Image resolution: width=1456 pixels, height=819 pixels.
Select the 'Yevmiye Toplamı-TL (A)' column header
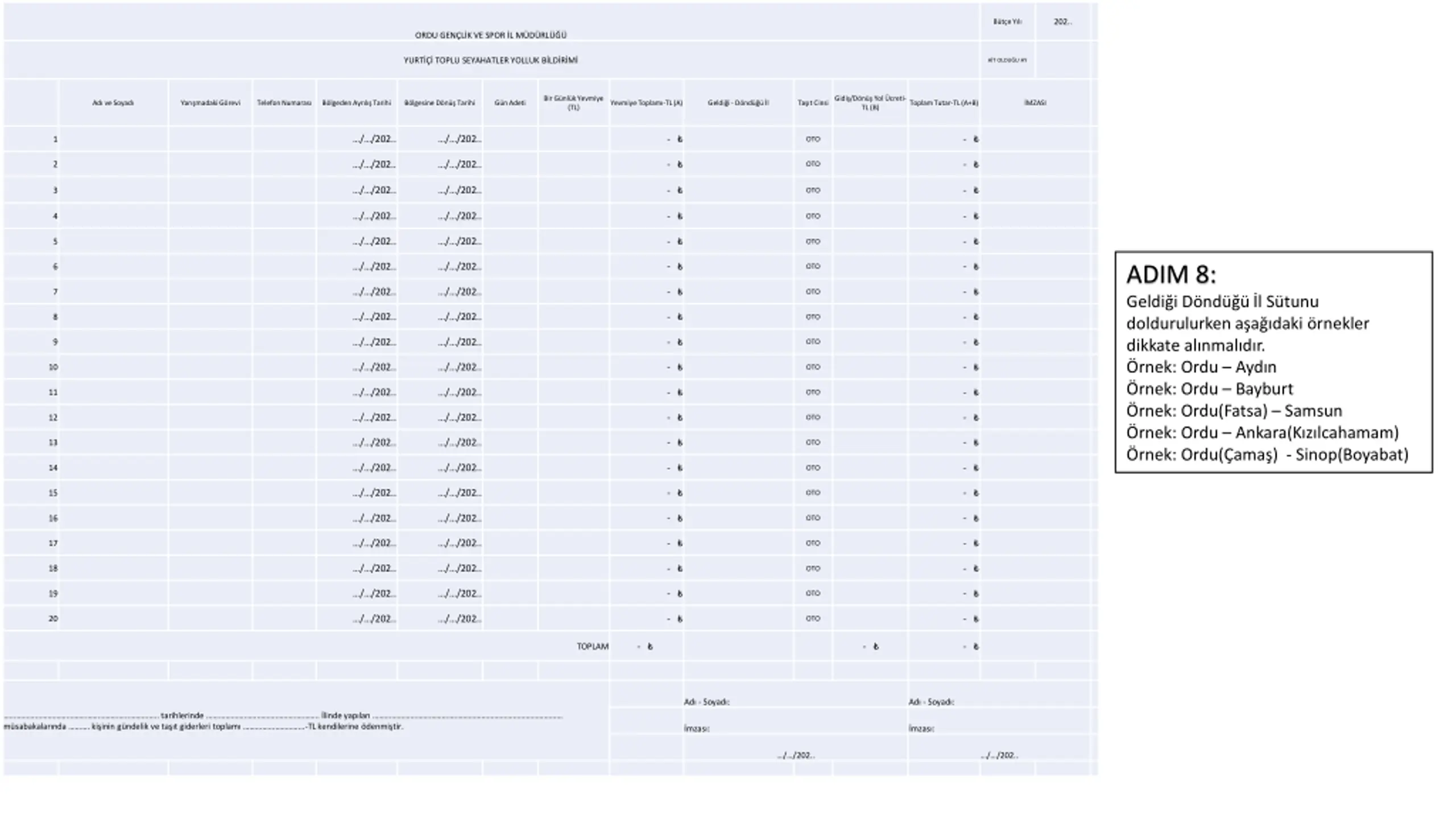coord(646,103)
